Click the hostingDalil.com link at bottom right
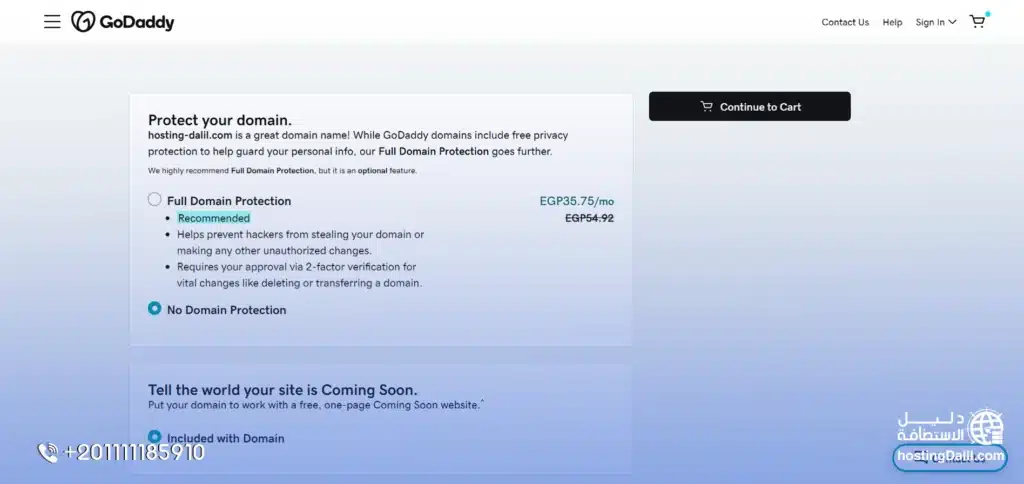This screenshot has width=1024, height=484. (949, 456)
